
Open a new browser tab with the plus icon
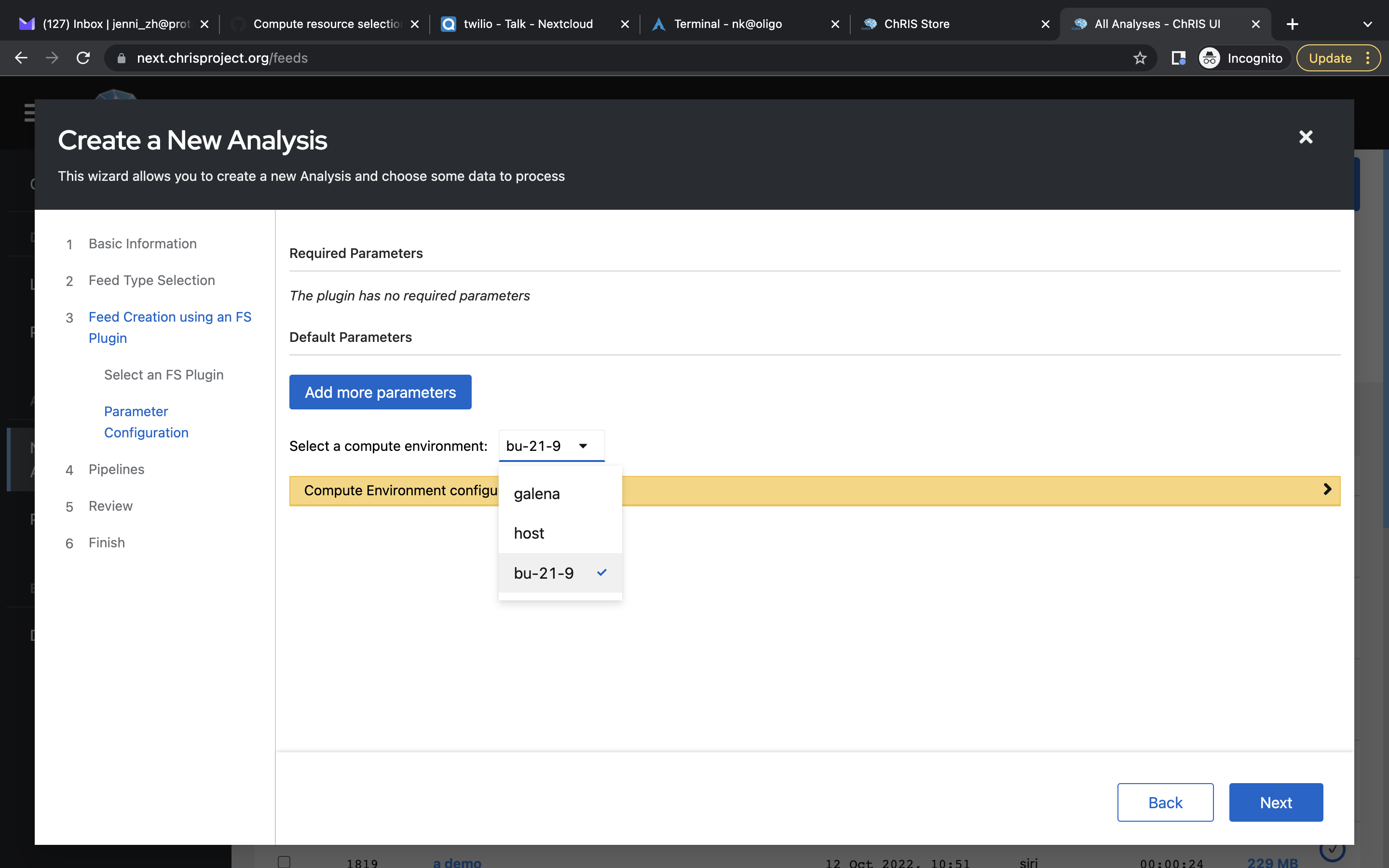click(x=1293, y=24)
